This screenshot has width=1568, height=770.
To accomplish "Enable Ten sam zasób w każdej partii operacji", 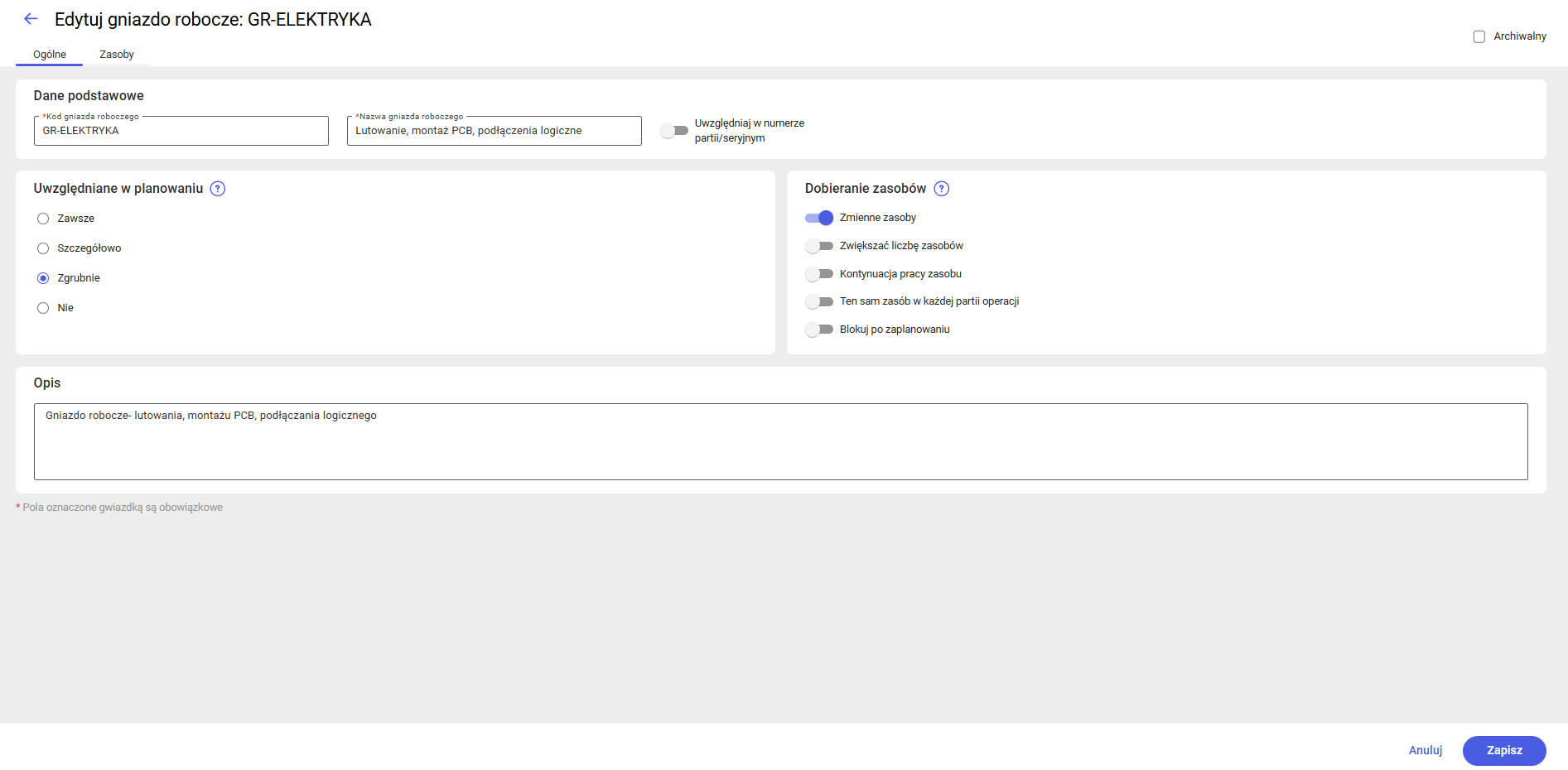I will [x=819, y=301].
